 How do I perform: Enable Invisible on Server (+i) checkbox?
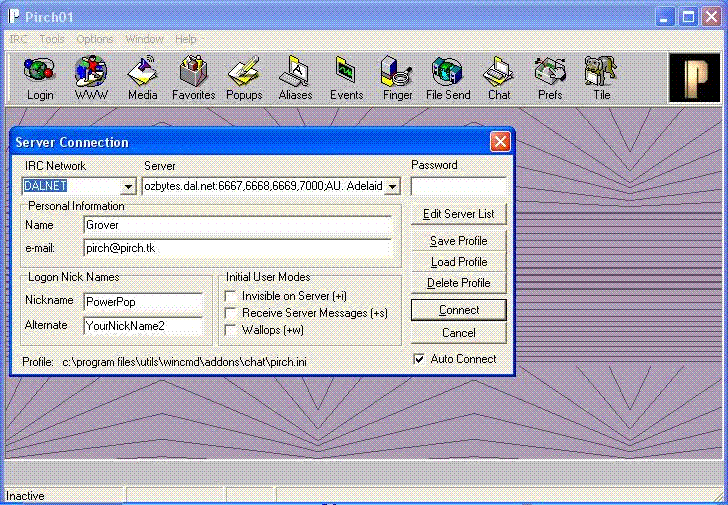(x=231, y=297)
